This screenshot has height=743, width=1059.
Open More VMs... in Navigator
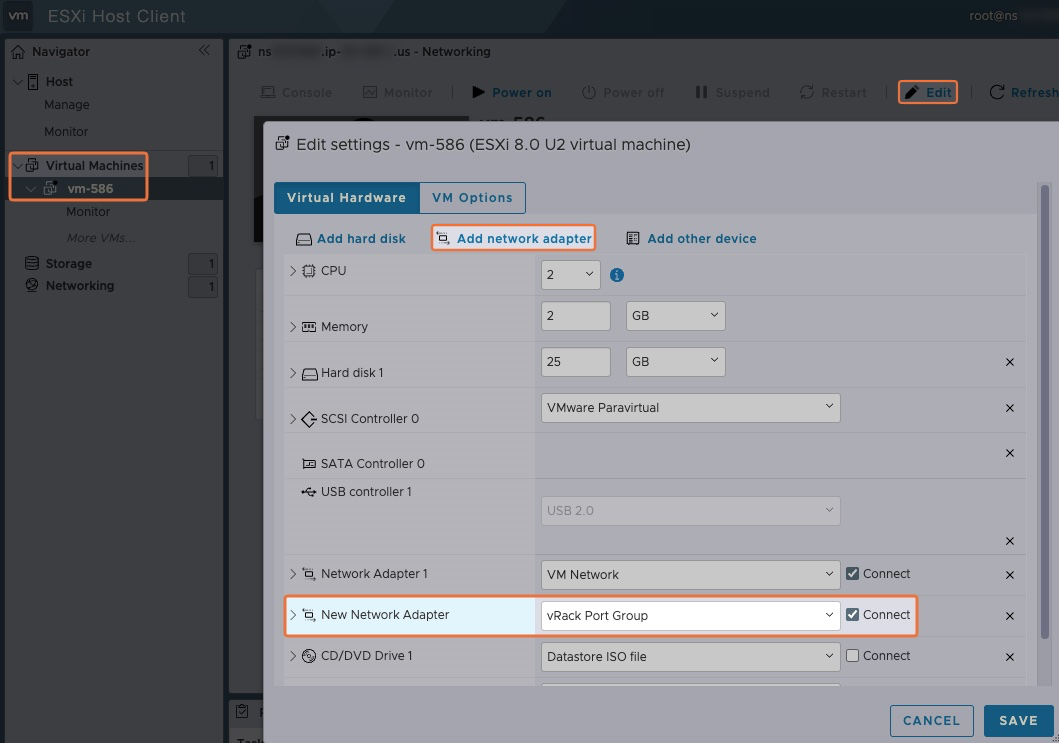[101, 238]
